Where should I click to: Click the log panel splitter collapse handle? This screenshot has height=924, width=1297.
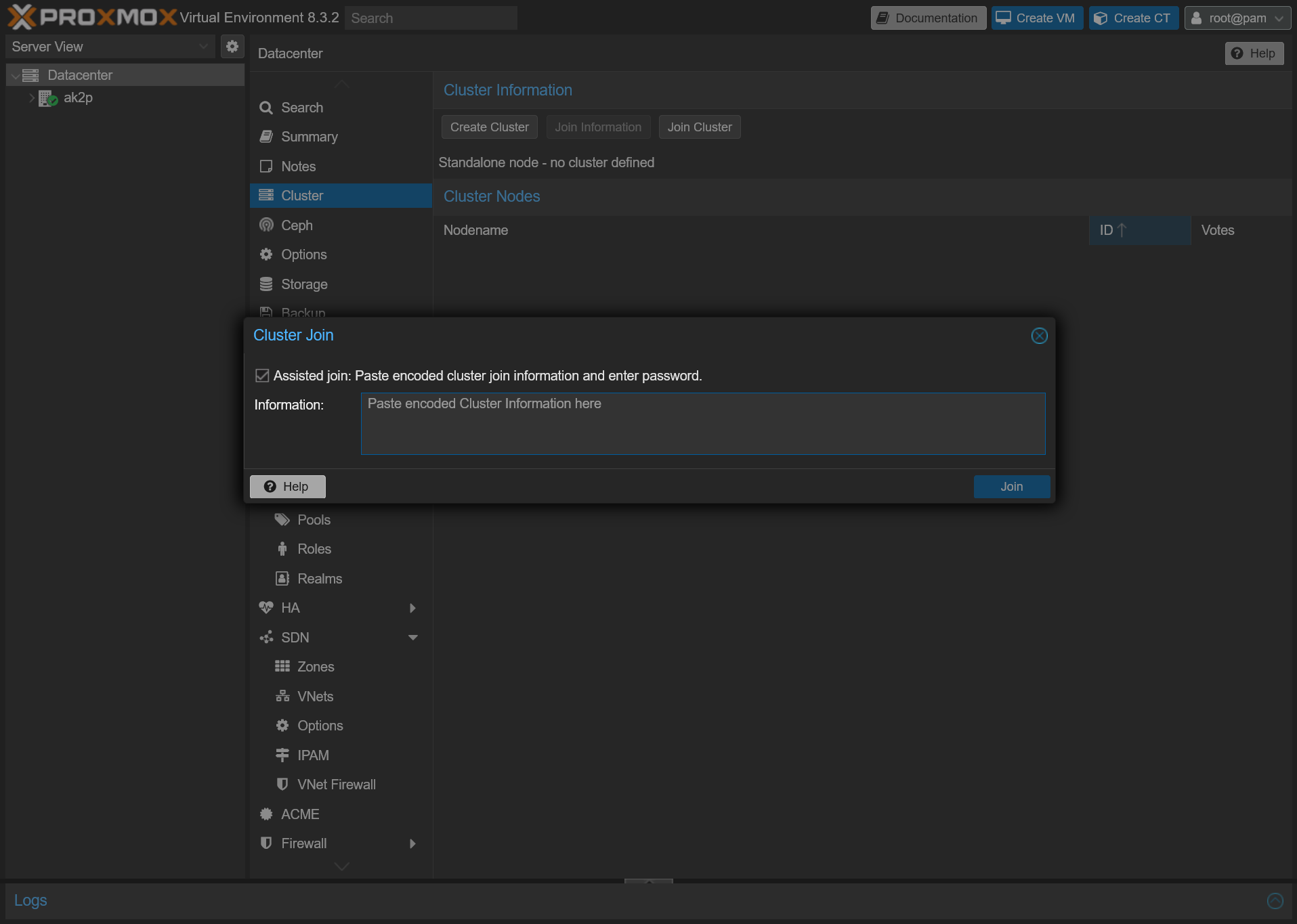pyautogui.click(x=649, y=881)
